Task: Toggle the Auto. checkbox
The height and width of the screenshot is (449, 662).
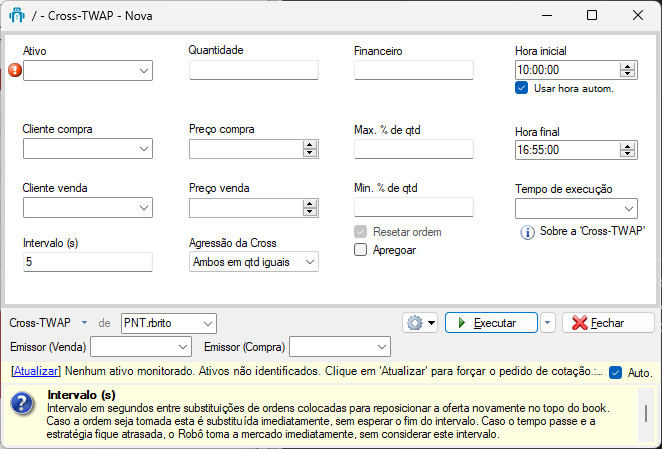Action: (x=616, y=373)
